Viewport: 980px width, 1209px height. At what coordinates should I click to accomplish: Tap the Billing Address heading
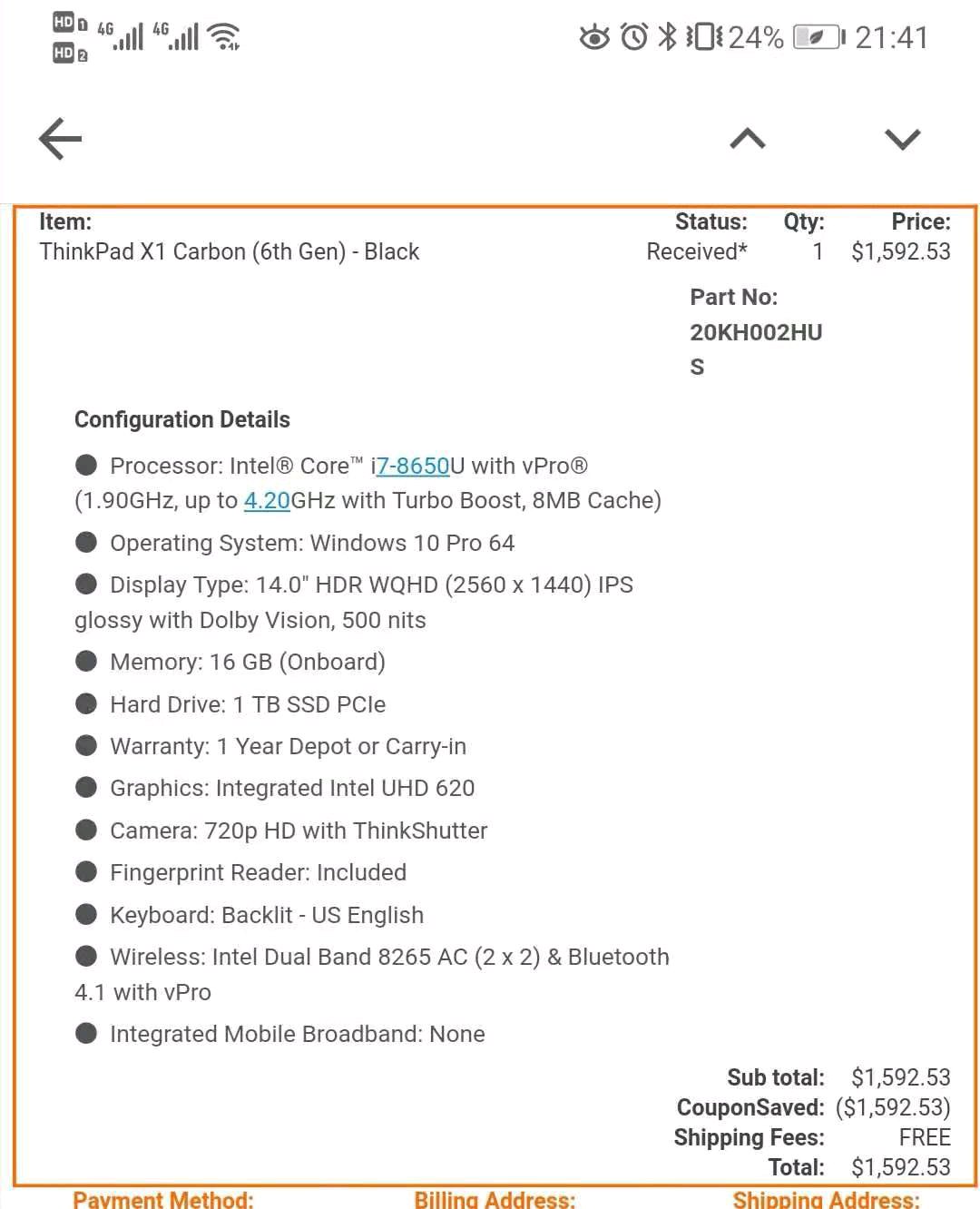tap(495, 1199)
